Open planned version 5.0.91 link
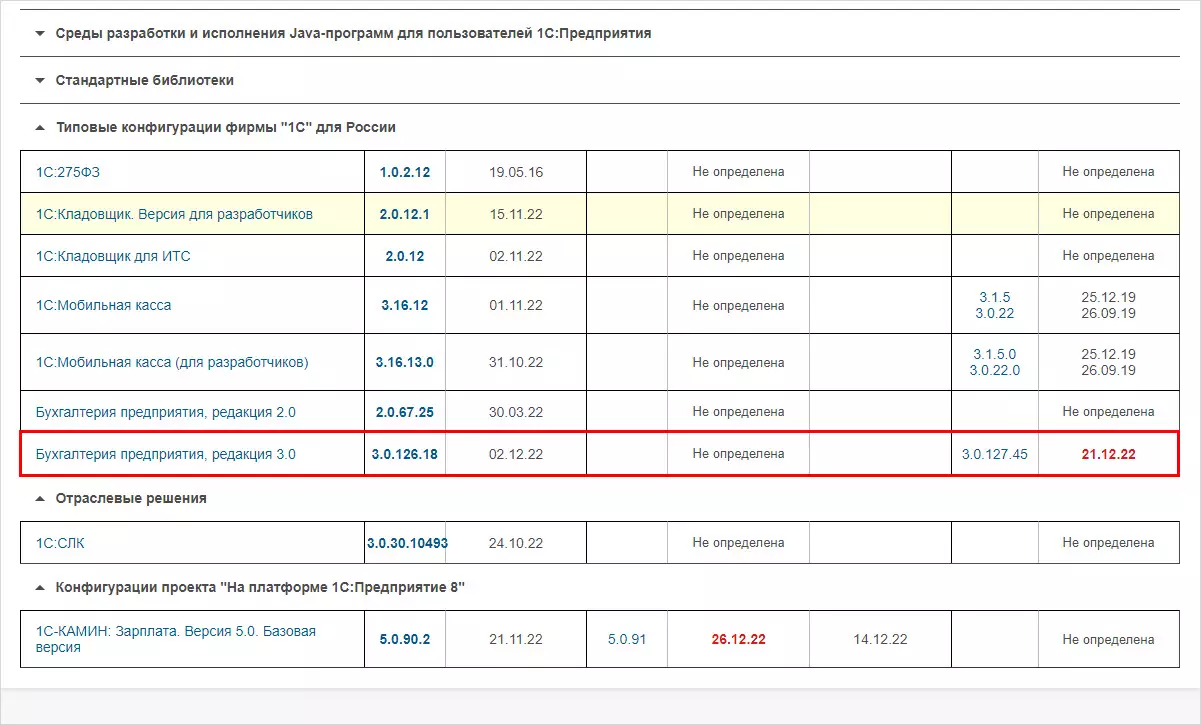Screen dimensions: 1201x725 (627, 639)
